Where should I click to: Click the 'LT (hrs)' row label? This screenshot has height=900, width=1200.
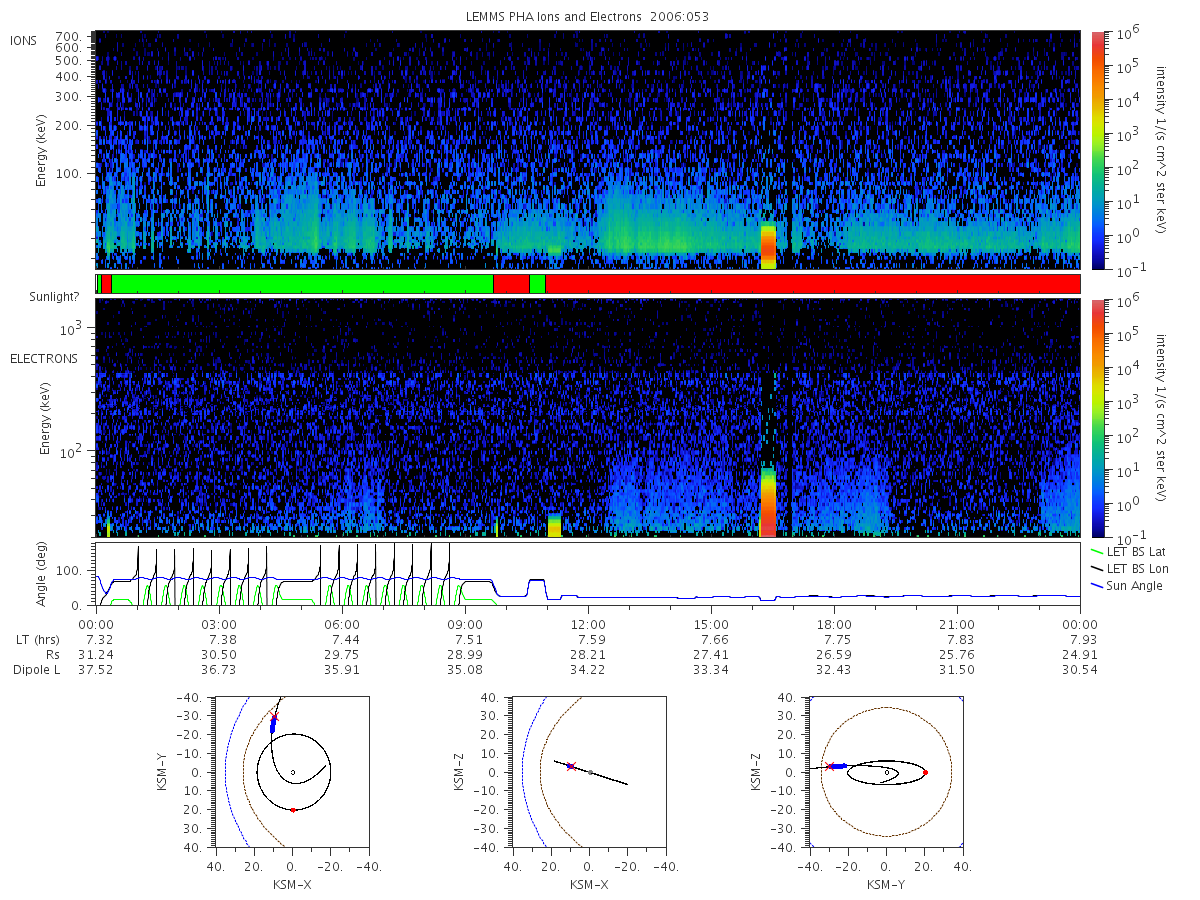pyautogui.click(x=38, y=638)
